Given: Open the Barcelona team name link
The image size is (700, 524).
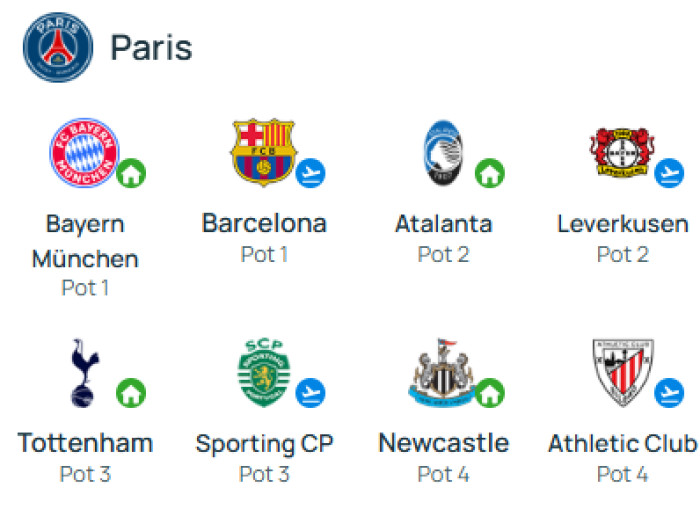Looking at the screenshot, I should coord(264,223).
